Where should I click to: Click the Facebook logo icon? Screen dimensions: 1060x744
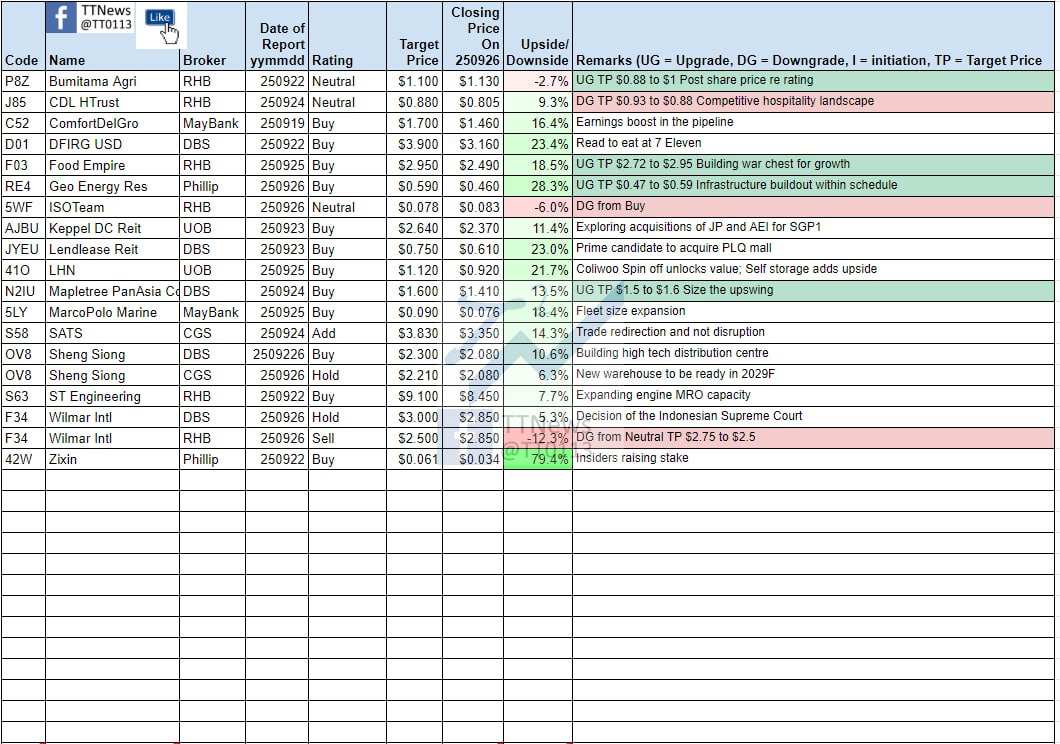(61, 18)
